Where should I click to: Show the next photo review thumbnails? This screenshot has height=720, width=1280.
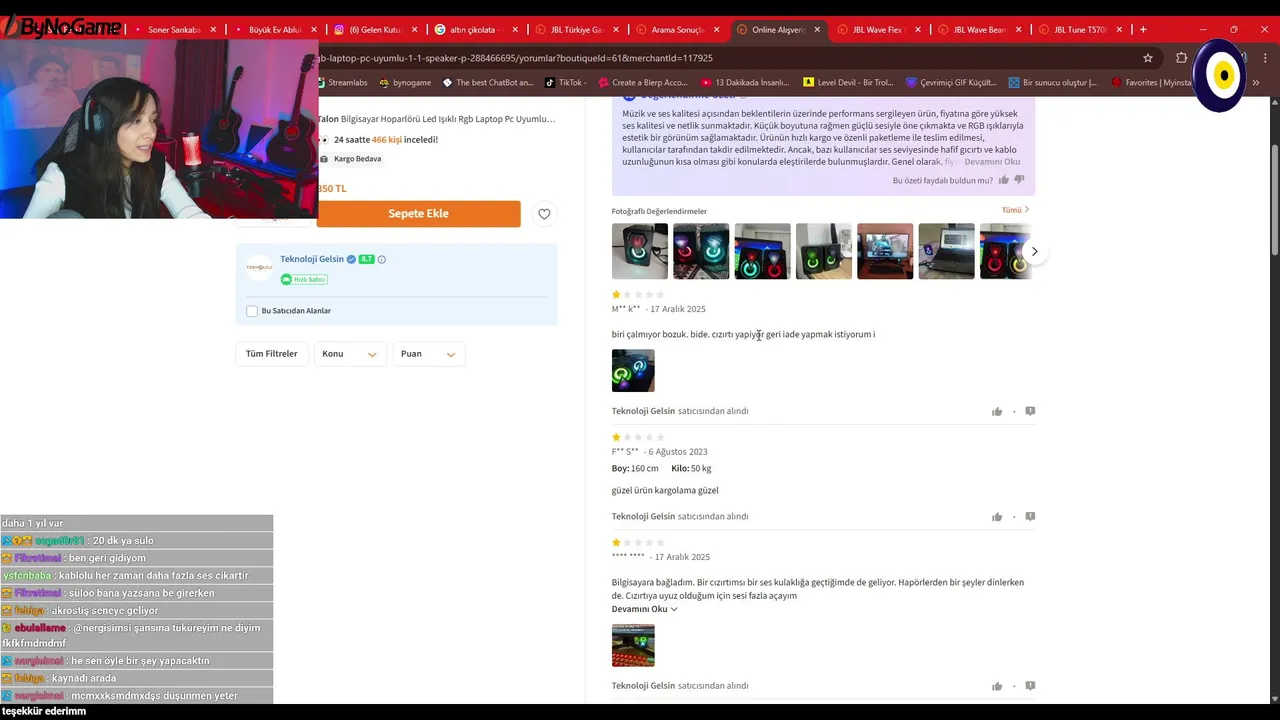pos(1034,251)
